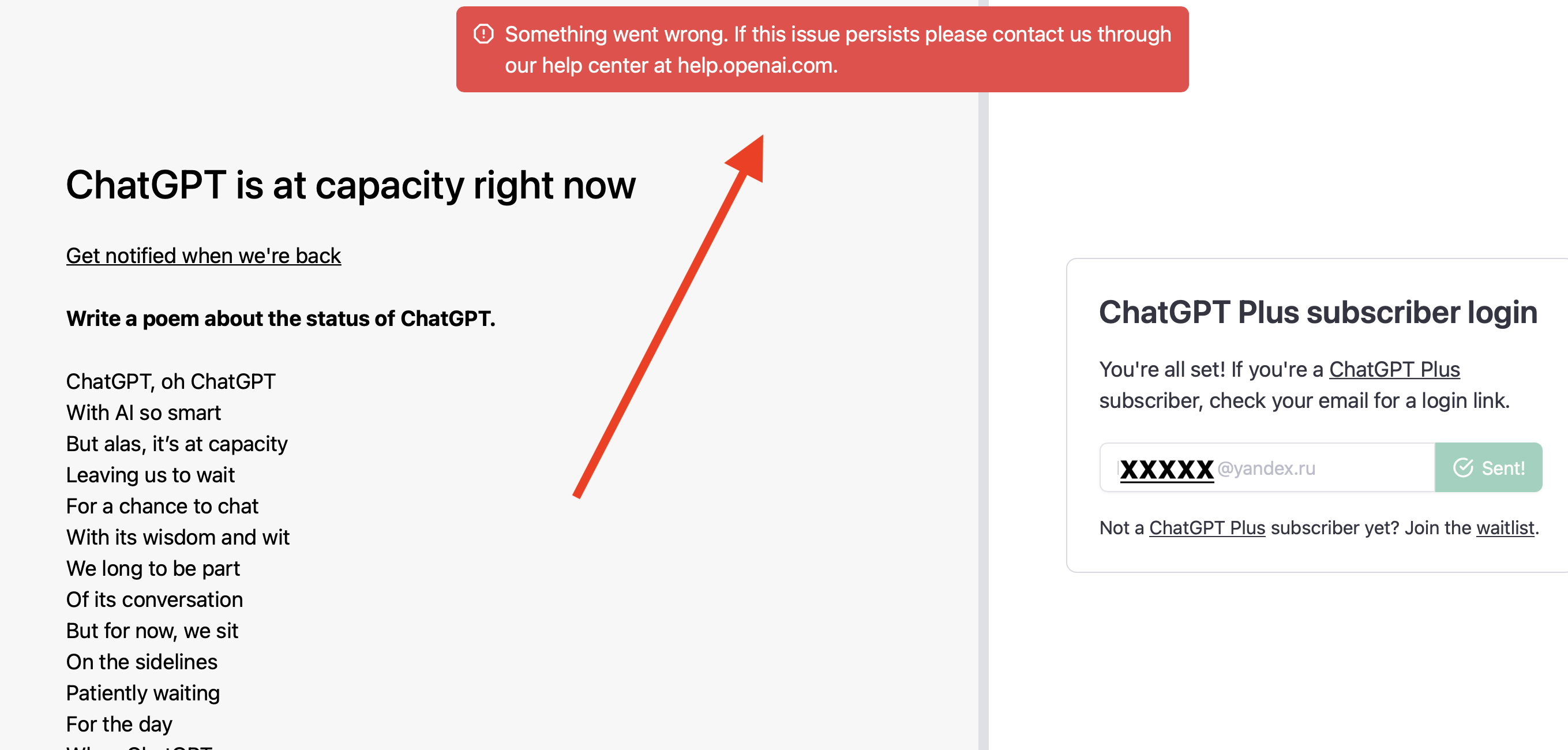Click the poem line "Patiently waiting"
The image size is (1568, 750).
143,693
